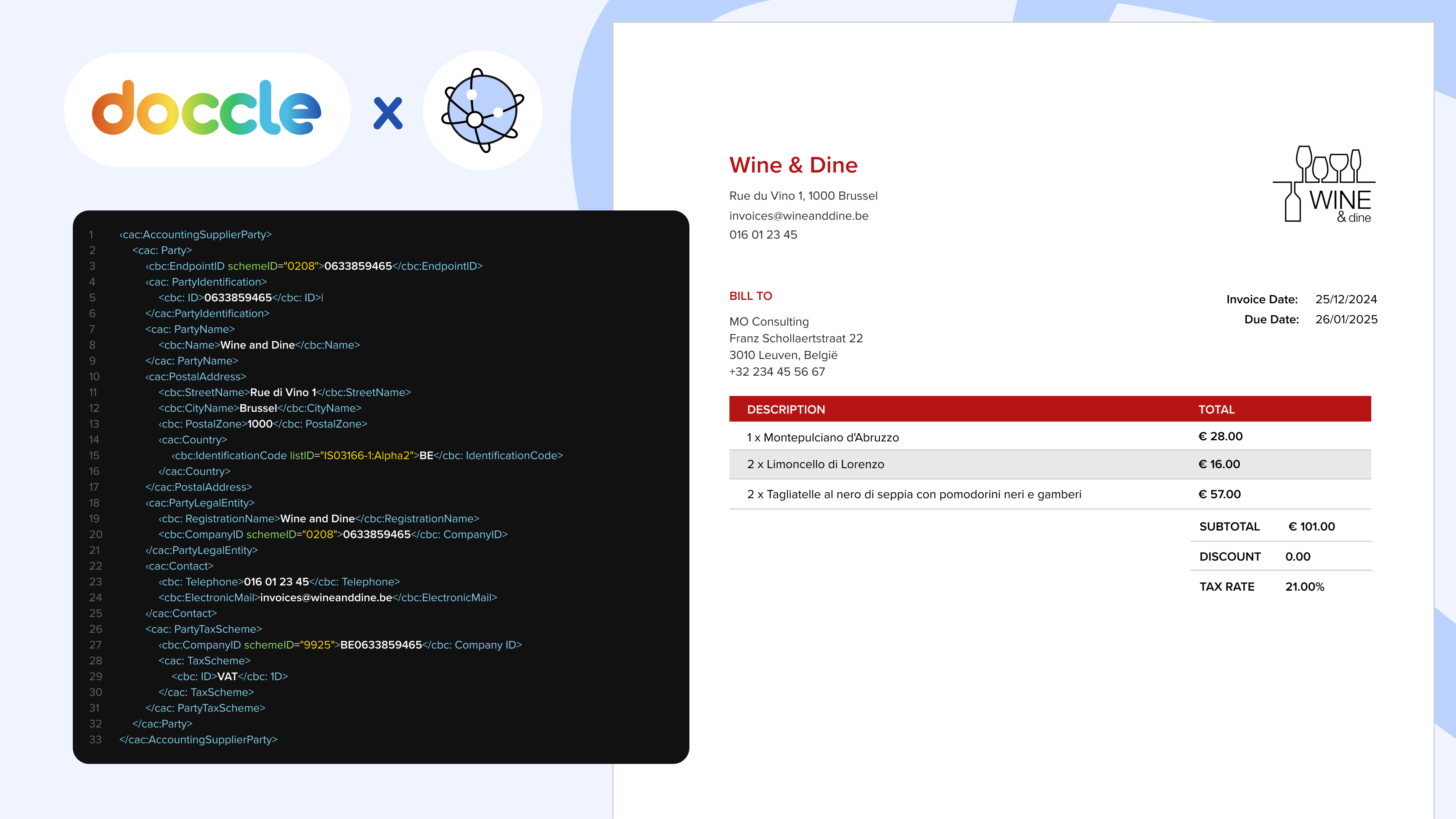Viewport: 1456px width, 819px height.
Task: Click the Tagliatelle al nero di seppia row
Action: (x=1049, y=494)
